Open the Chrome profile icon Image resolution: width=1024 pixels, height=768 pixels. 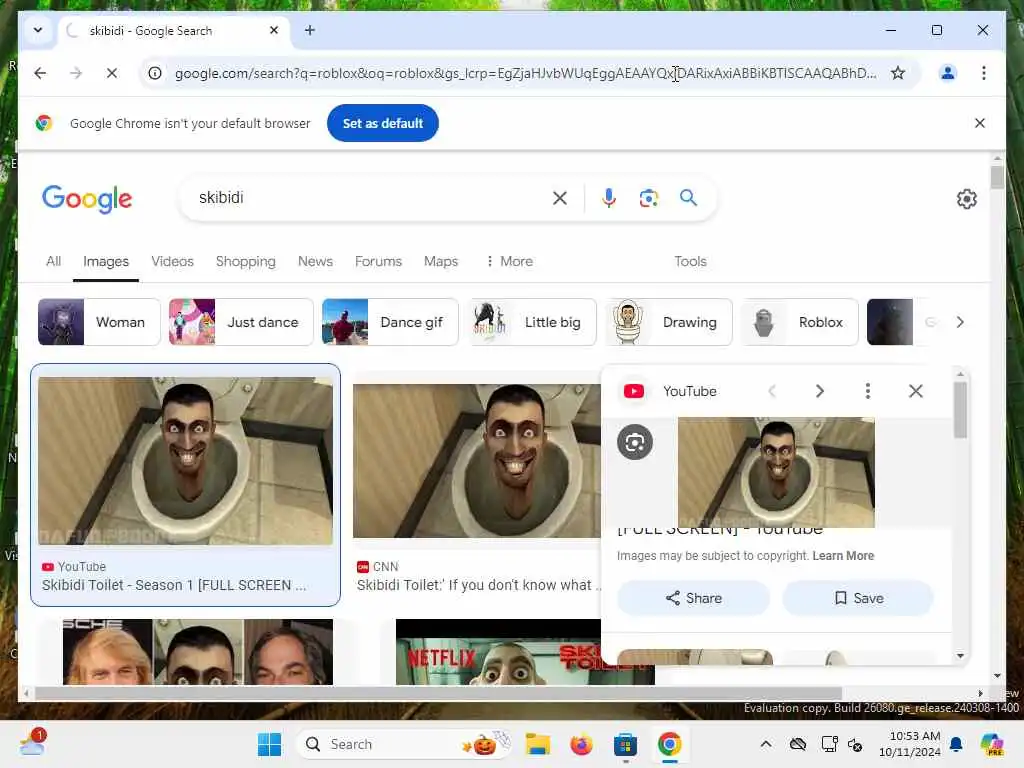(x=948, y=73)
